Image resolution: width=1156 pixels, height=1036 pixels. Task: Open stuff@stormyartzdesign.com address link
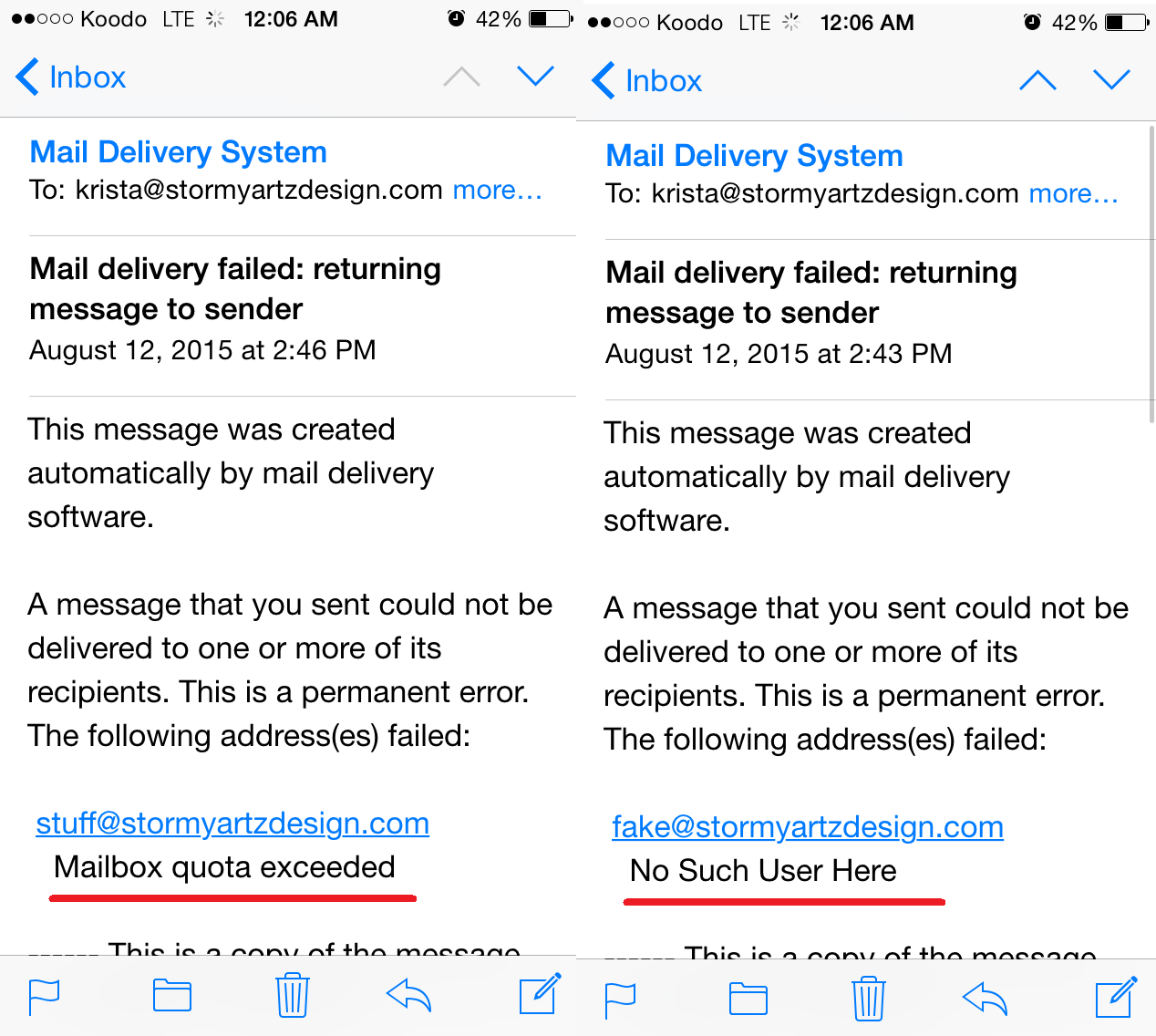pos(232,823)
